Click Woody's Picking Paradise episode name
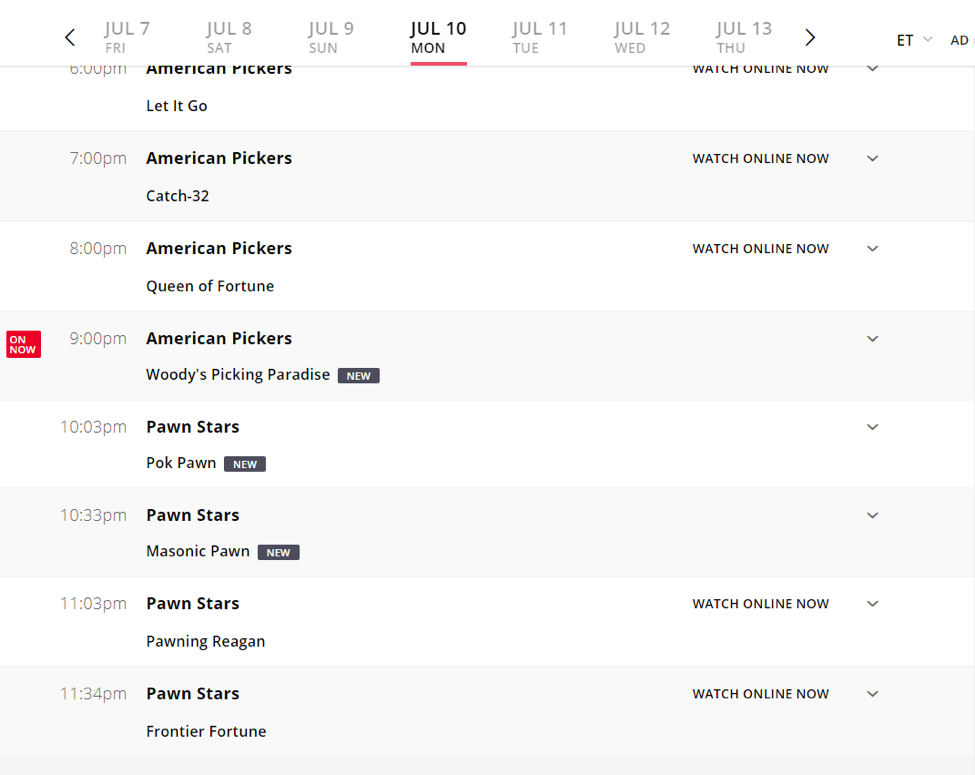Viewport: 975px width, 775px height. tap(238, 375)
